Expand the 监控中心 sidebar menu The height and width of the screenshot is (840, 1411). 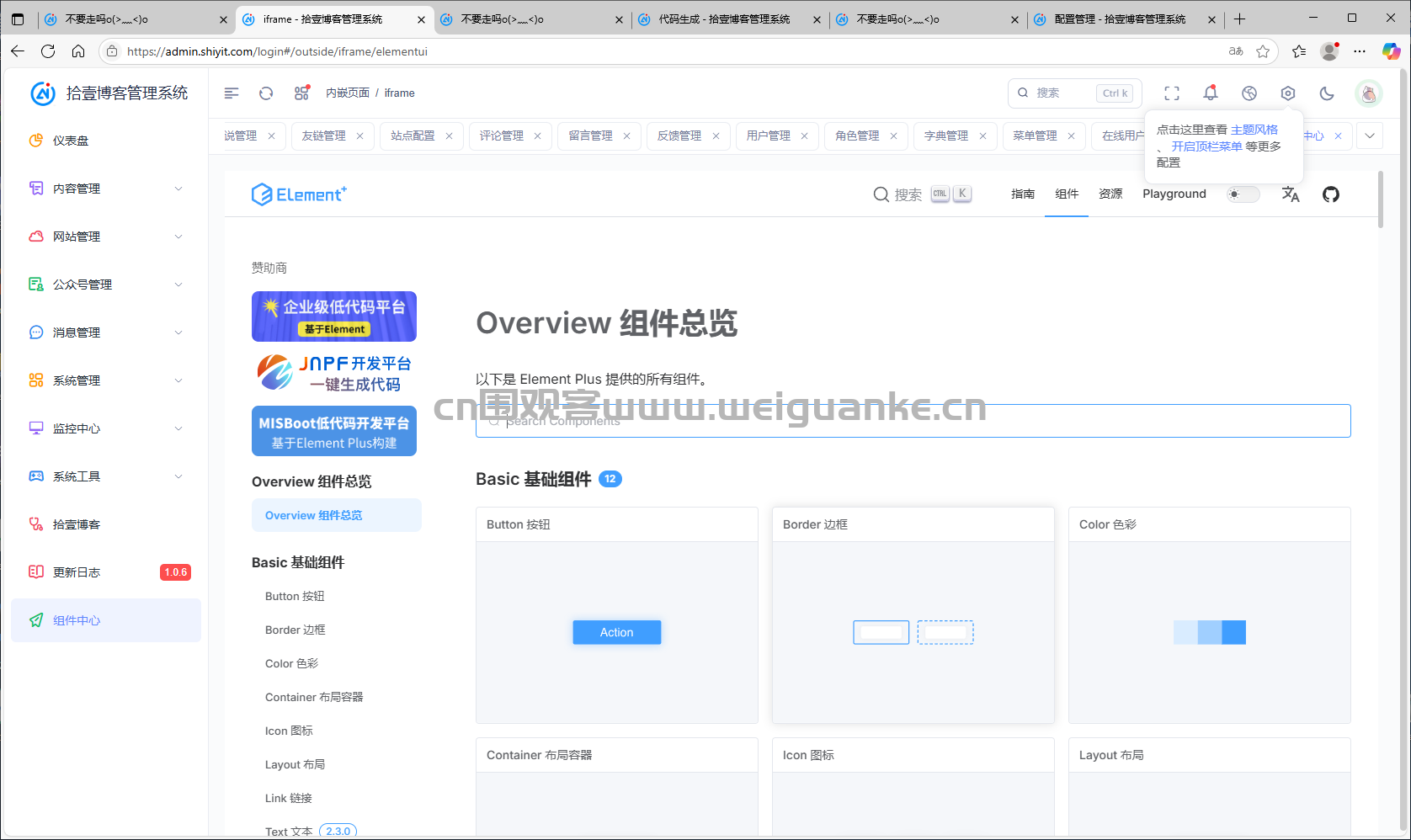[x=106, y=428]
